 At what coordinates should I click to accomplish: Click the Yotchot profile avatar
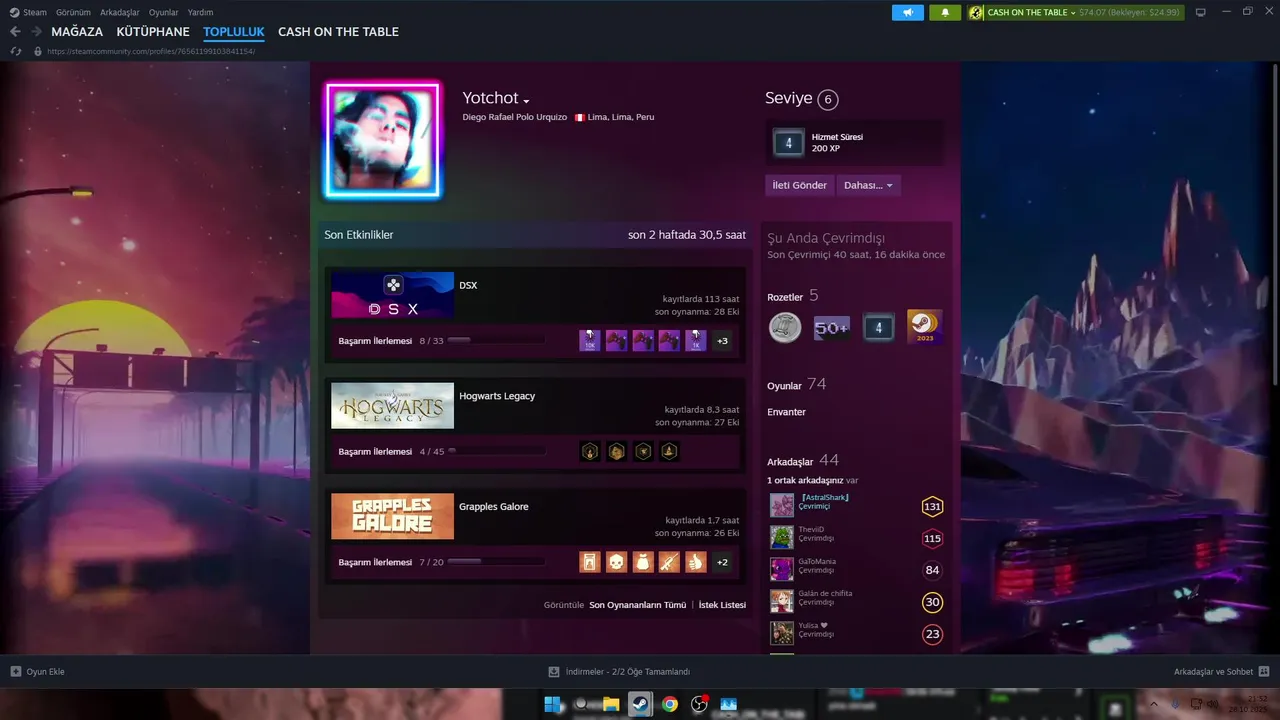(x=383, y=140)
